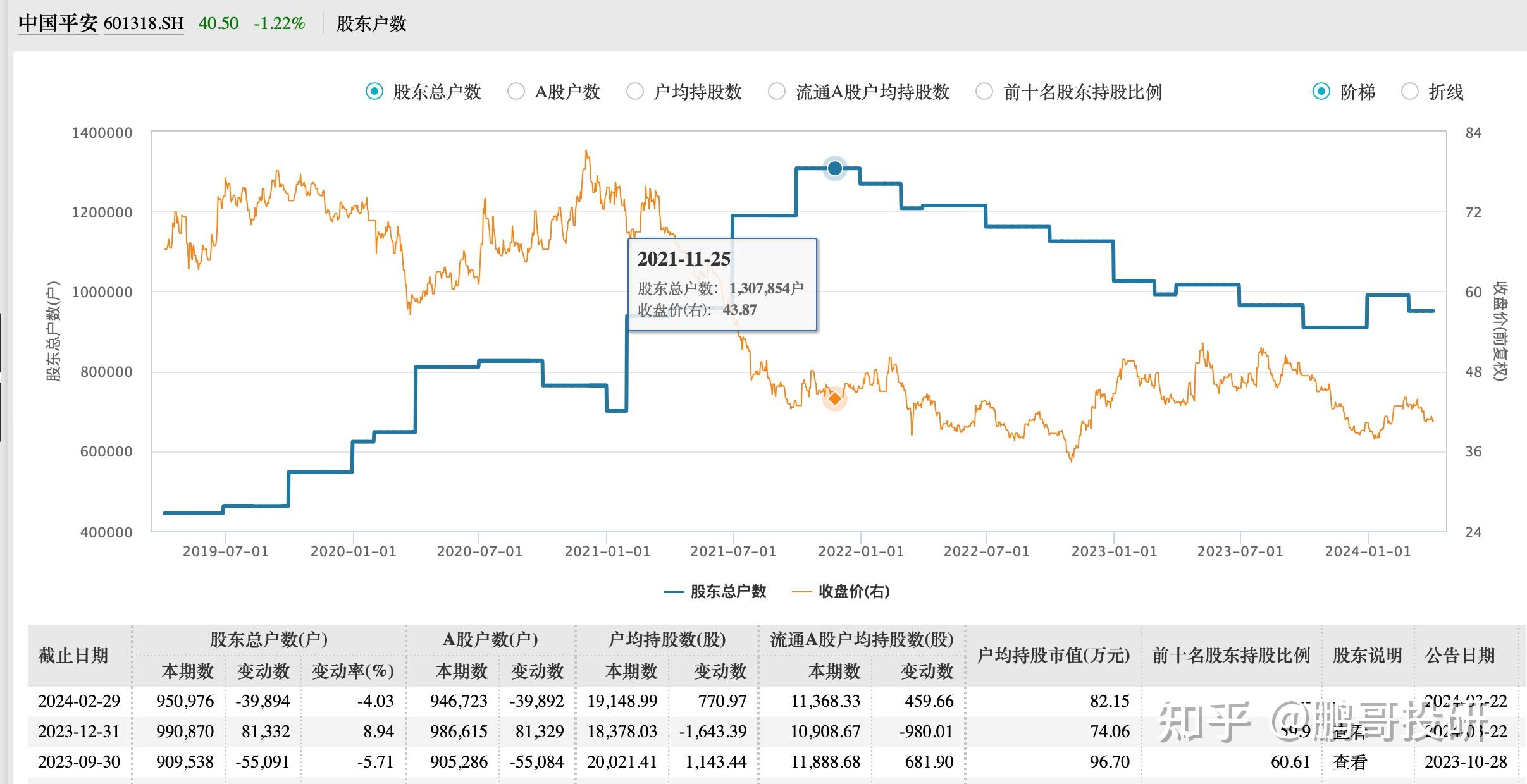The width and height of the screenshot is (1527, 784).
Task: Click the 变动率(%) sub-header
Action: 353,671
